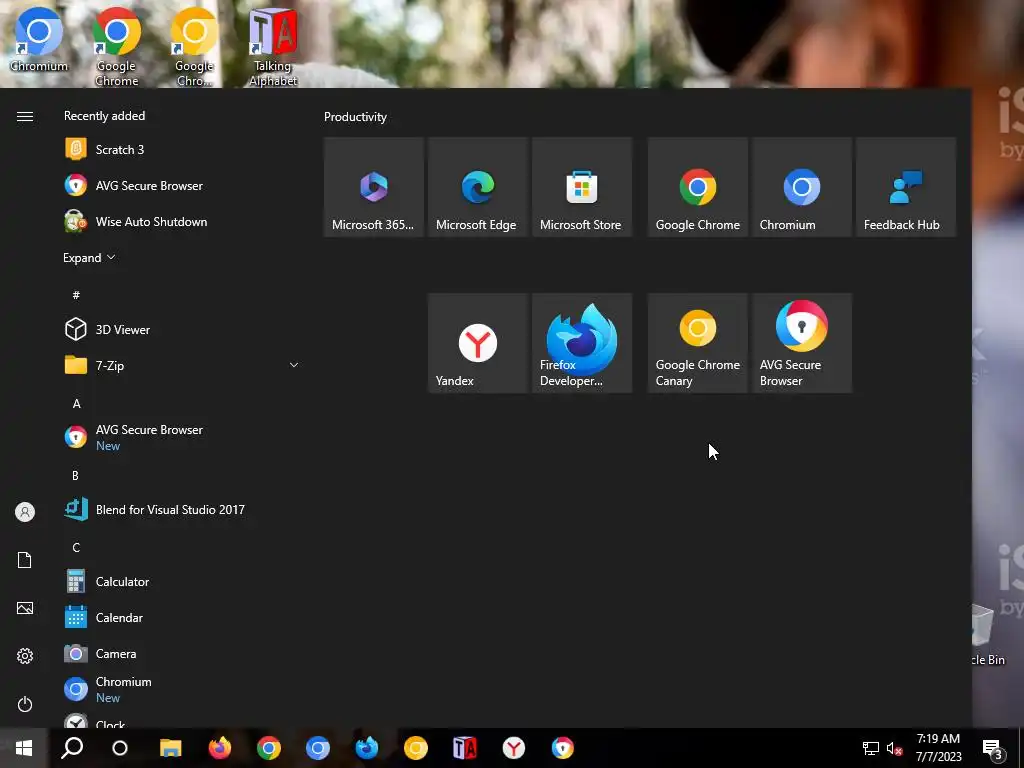Click the letter C section header
Image resolution: width=1024 pixels, height=768 pixels.
[x=76, y=547]
